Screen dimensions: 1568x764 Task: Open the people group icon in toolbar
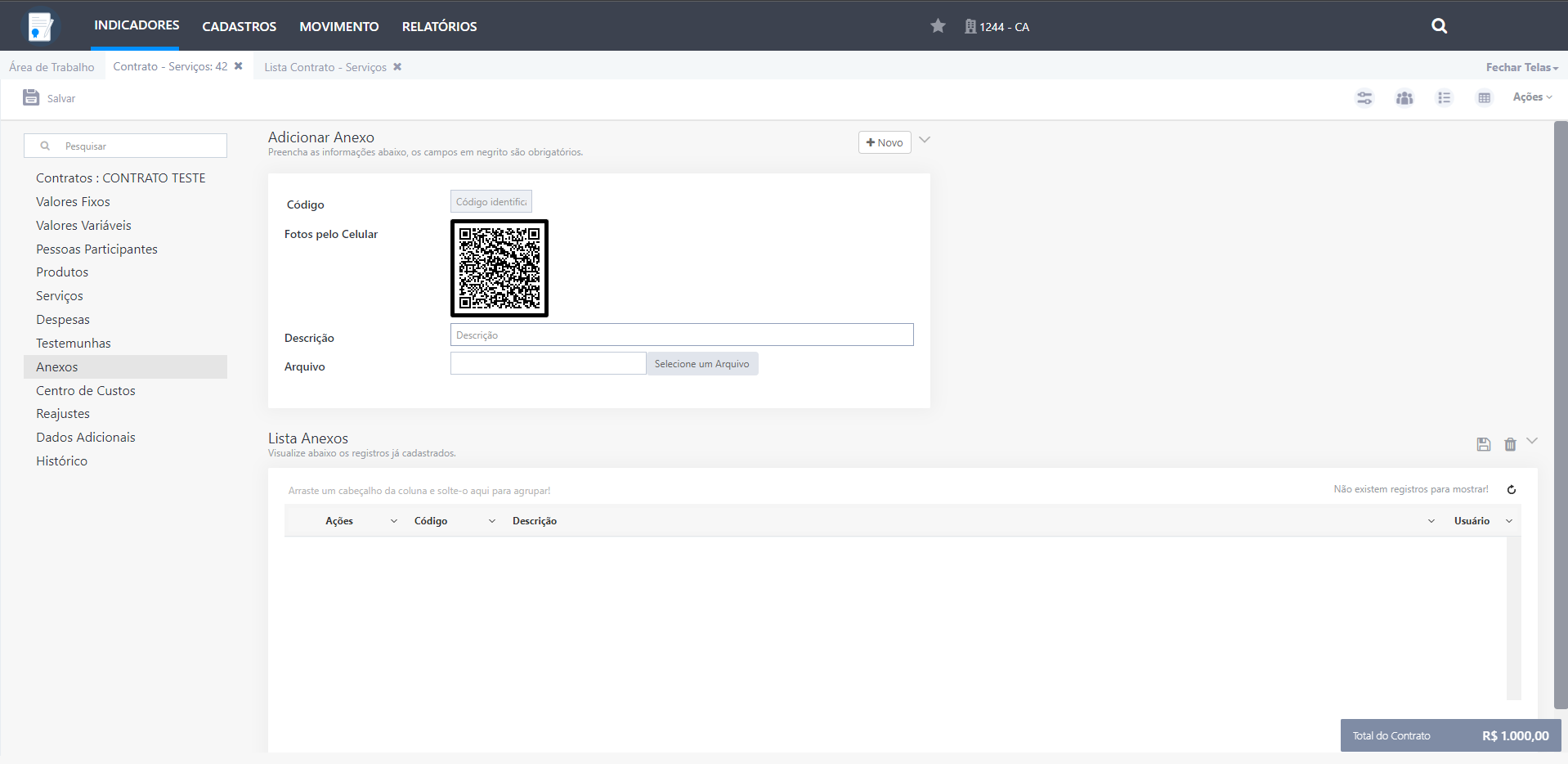tap(1404, 98)
